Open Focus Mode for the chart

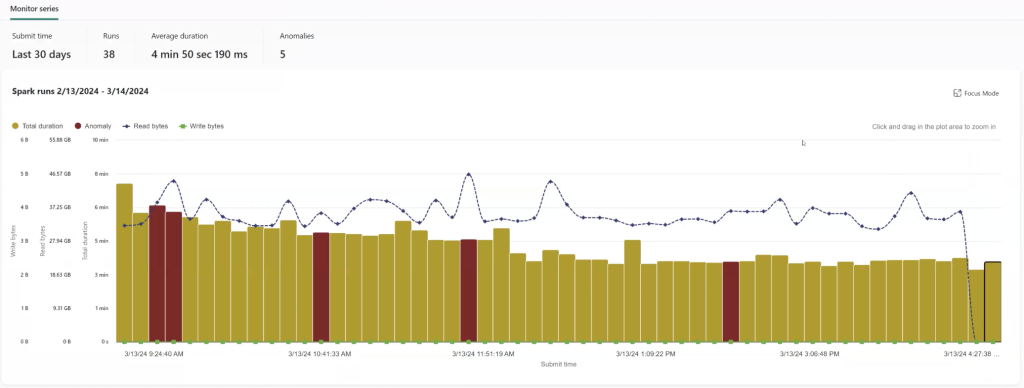click(x=976, y=93)
